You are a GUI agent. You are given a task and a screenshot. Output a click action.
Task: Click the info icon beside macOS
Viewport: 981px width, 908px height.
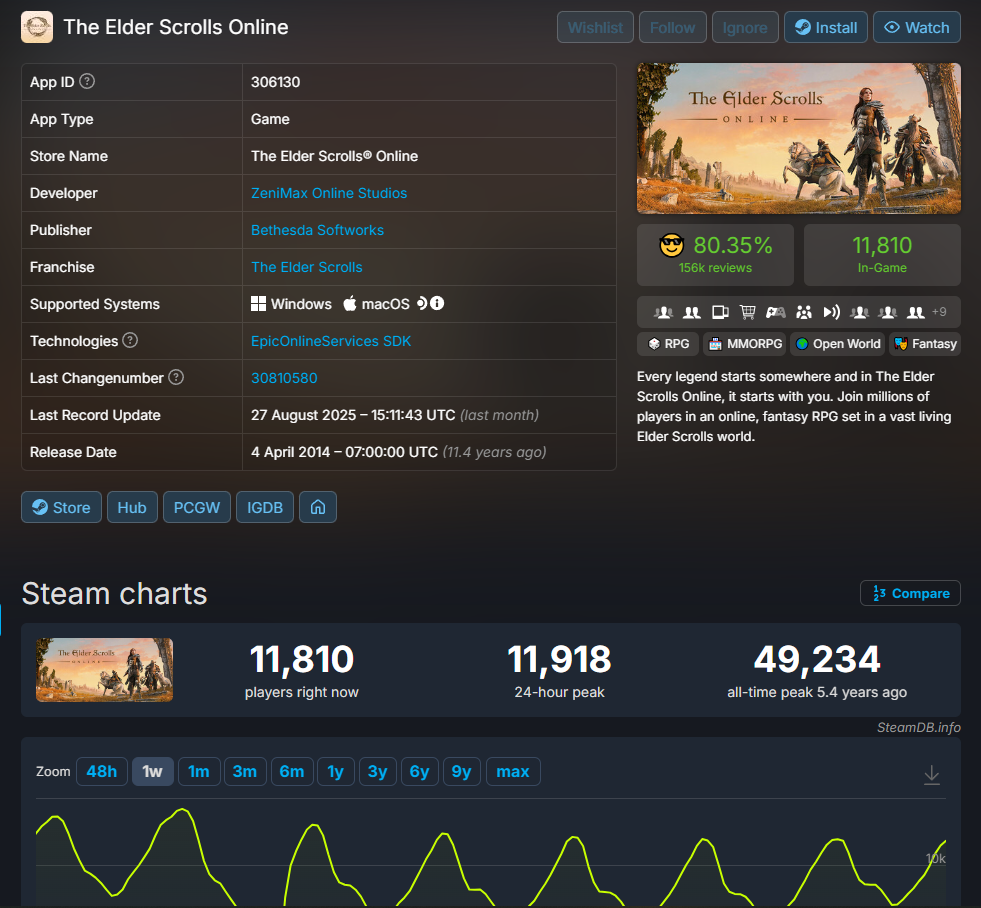click(437, 304)
